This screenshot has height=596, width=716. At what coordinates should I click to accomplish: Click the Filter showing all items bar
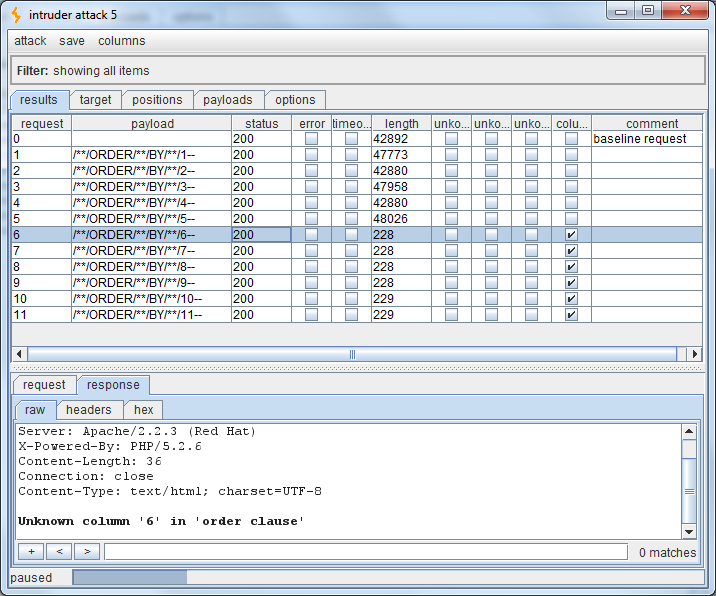coord(358,71)
